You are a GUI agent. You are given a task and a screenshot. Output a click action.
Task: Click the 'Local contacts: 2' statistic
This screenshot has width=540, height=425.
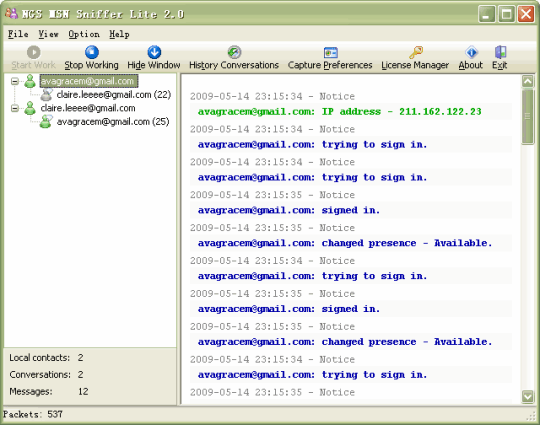tap(46, 358)
